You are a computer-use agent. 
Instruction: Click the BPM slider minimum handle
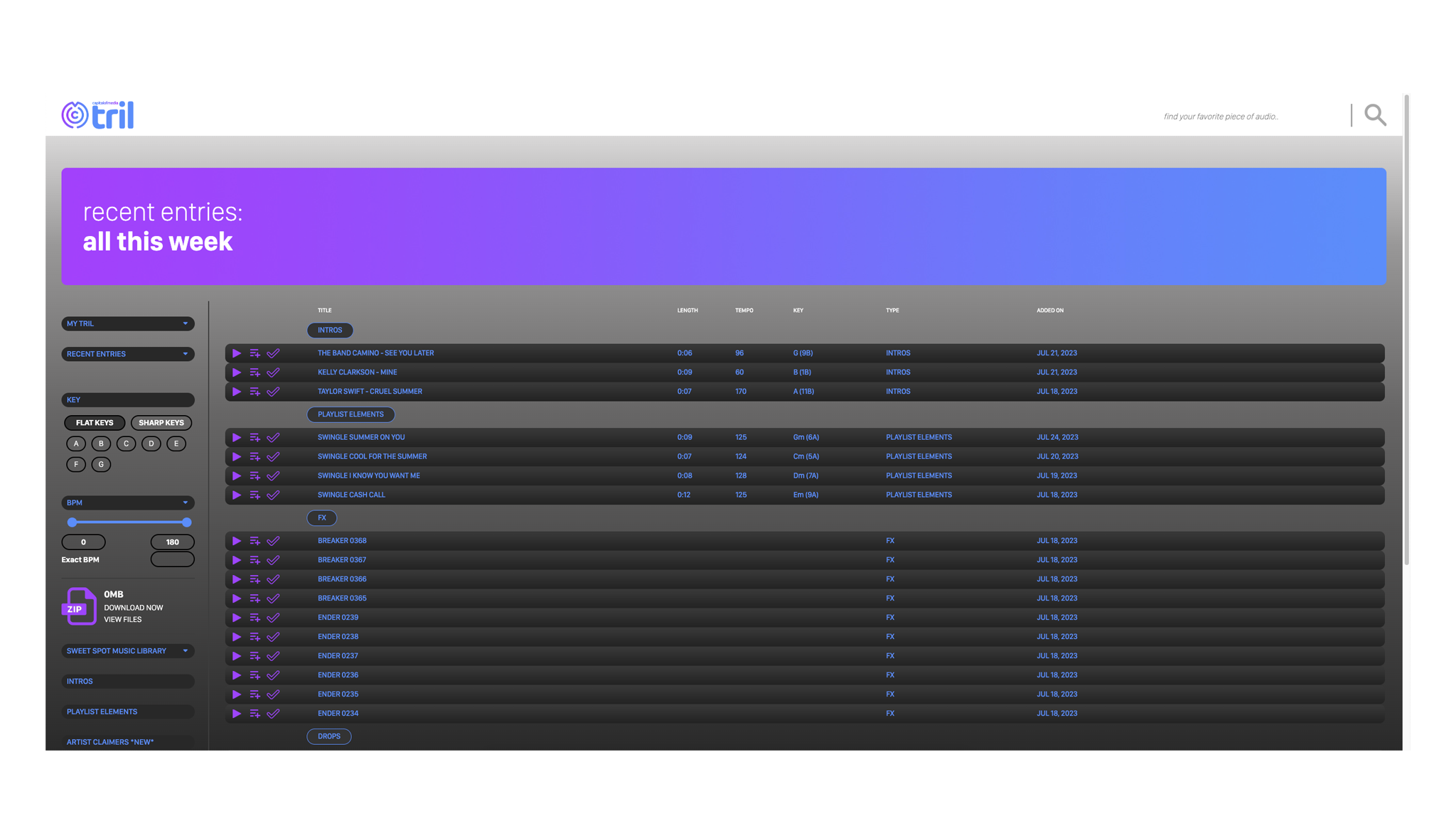[72, 522]
